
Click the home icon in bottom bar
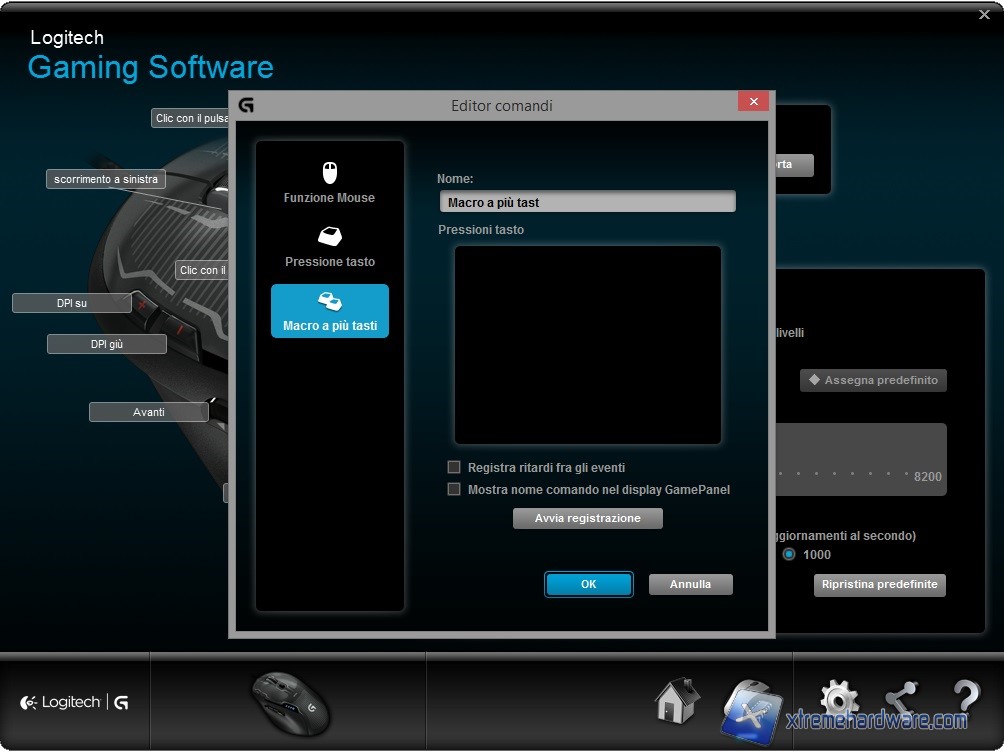tap(677, 701)
